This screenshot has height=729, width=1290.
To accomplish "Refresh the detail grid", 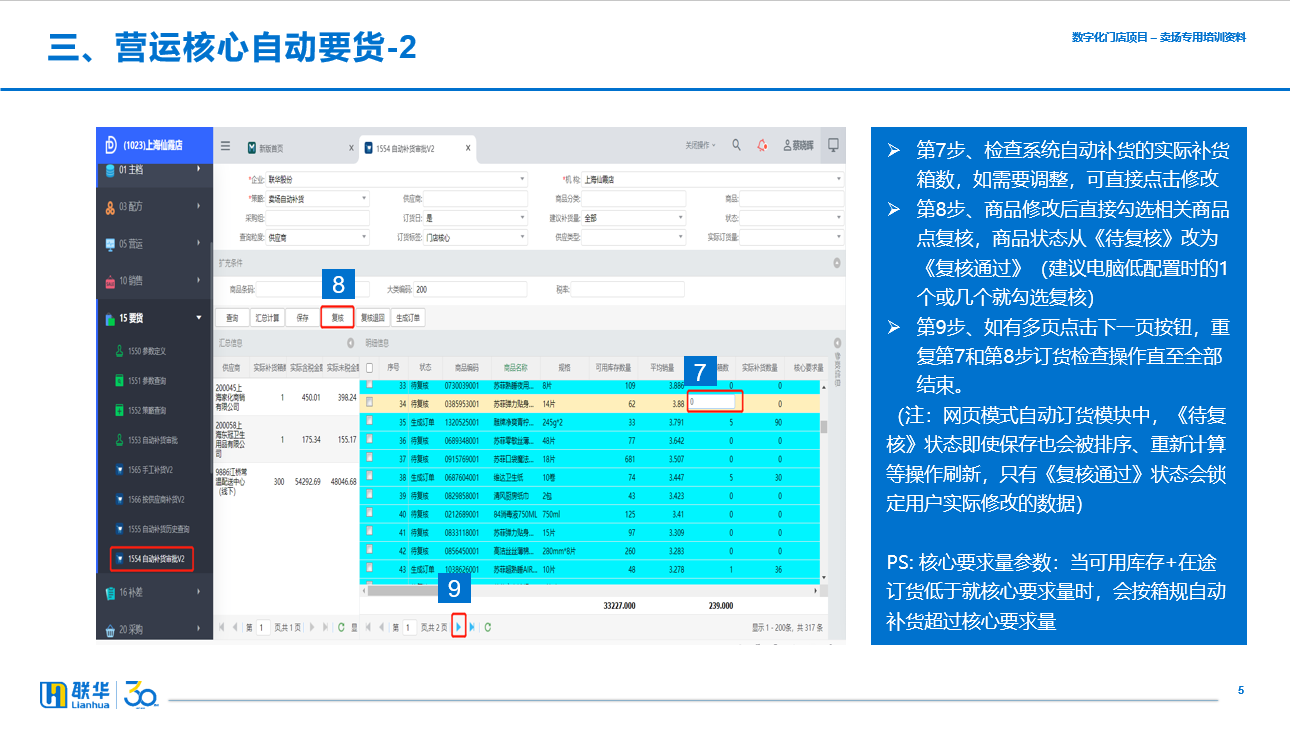I will 488,627.
